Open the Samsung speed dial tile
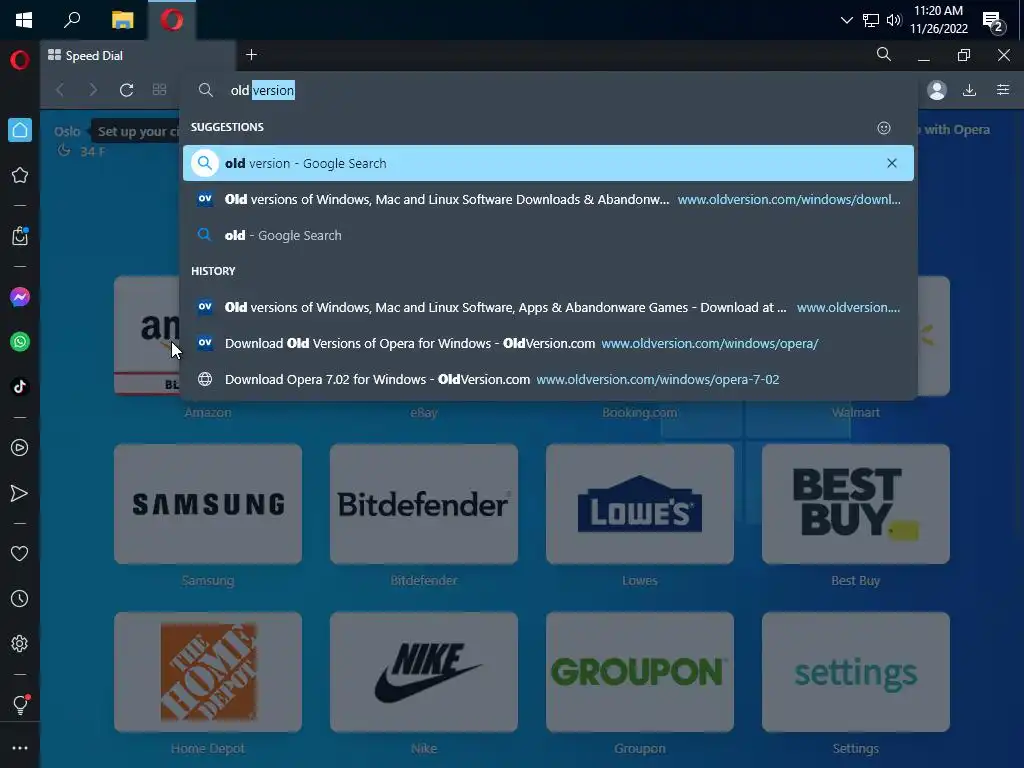 click(208, 504)
